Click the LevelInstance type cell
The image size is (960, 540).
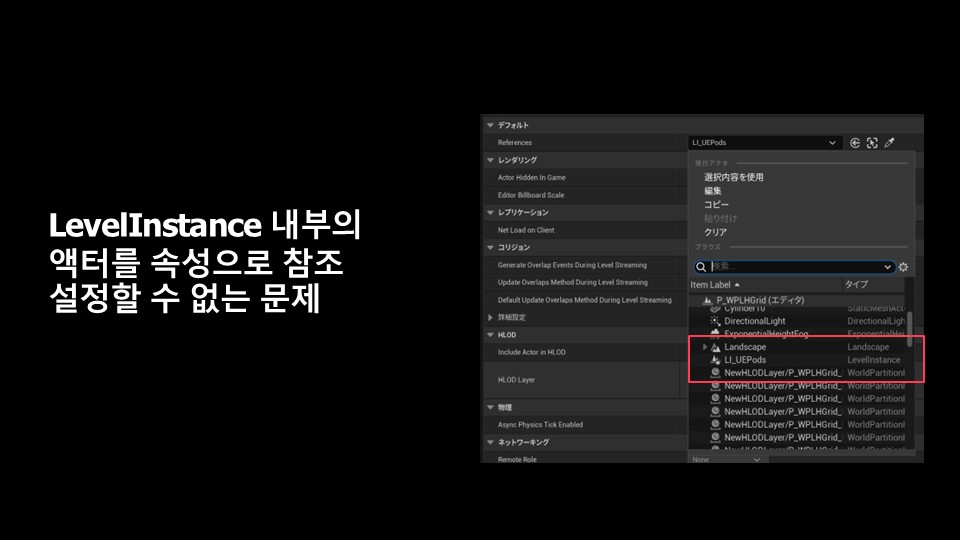coord(874,360)
